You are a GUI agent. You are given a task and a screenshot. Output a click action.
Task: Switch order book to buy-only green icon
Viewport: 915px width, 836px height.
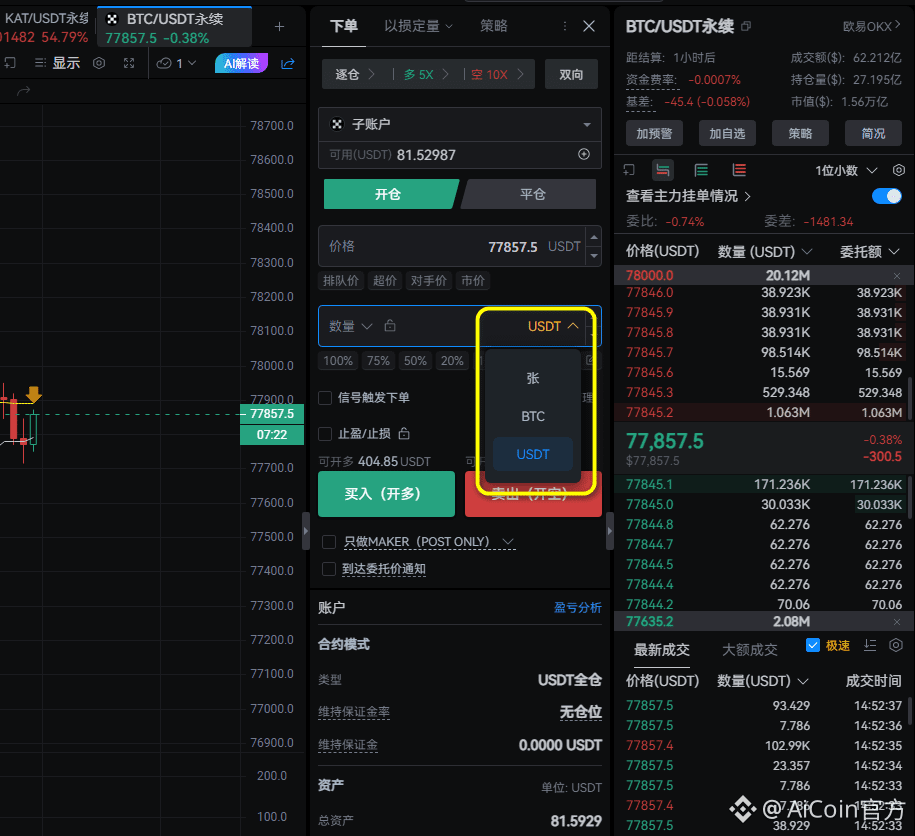point(701,170)
